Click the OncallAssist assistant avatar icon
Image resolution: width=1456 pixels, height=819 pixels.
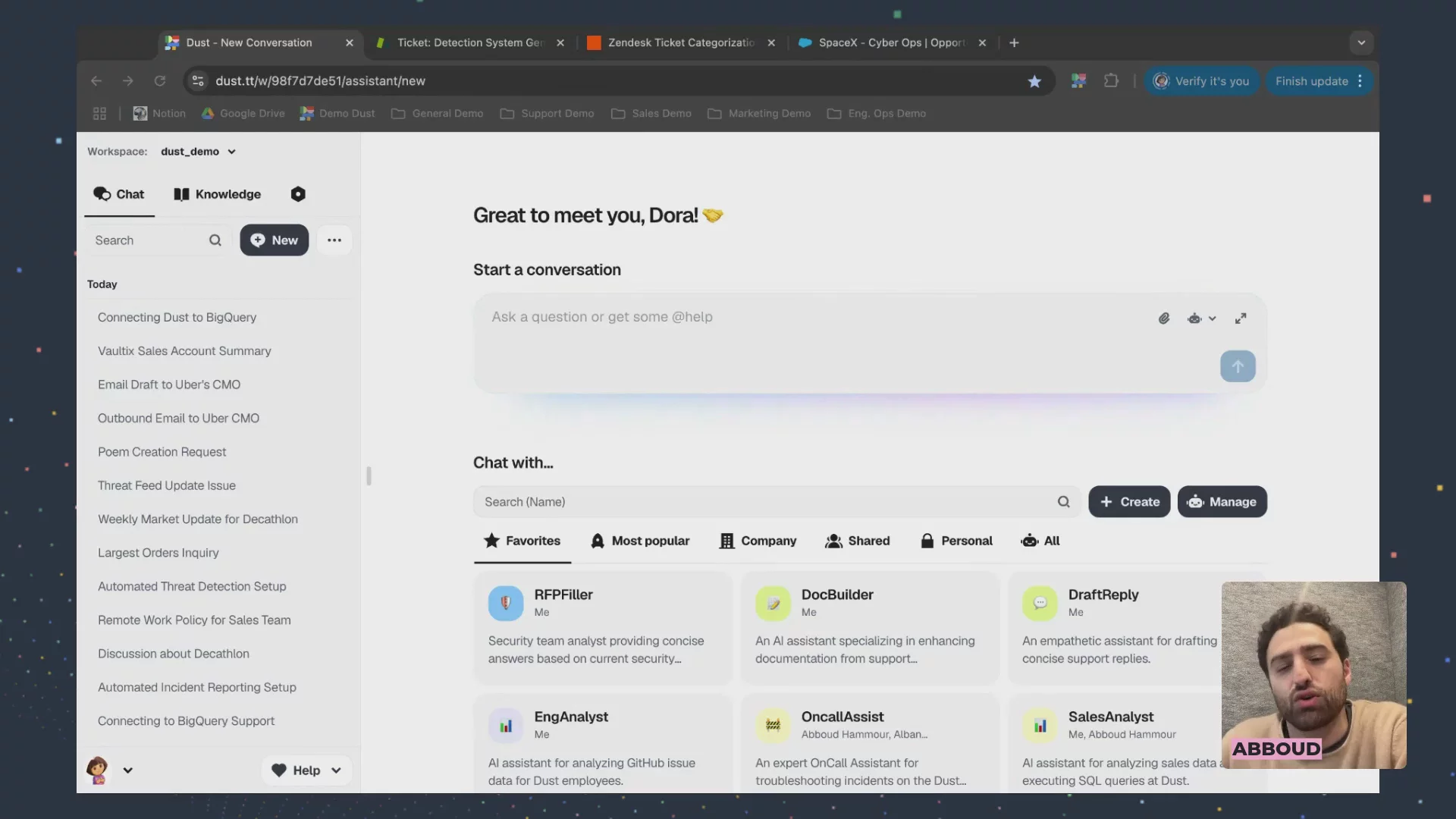click(773, 726)
